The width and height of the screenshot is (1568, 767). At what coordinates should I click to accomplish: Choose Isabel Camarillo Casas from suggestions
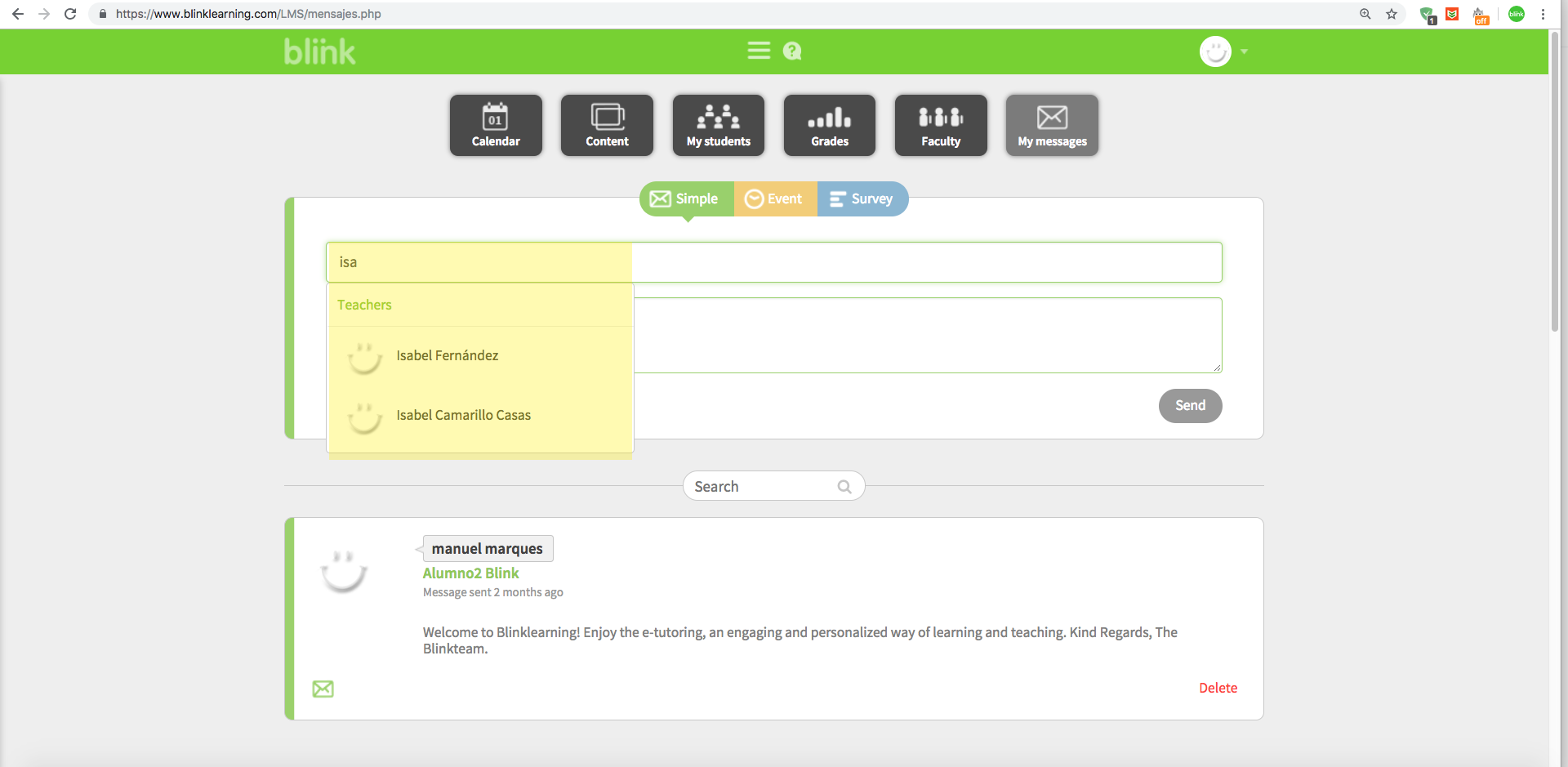(463, 416)
